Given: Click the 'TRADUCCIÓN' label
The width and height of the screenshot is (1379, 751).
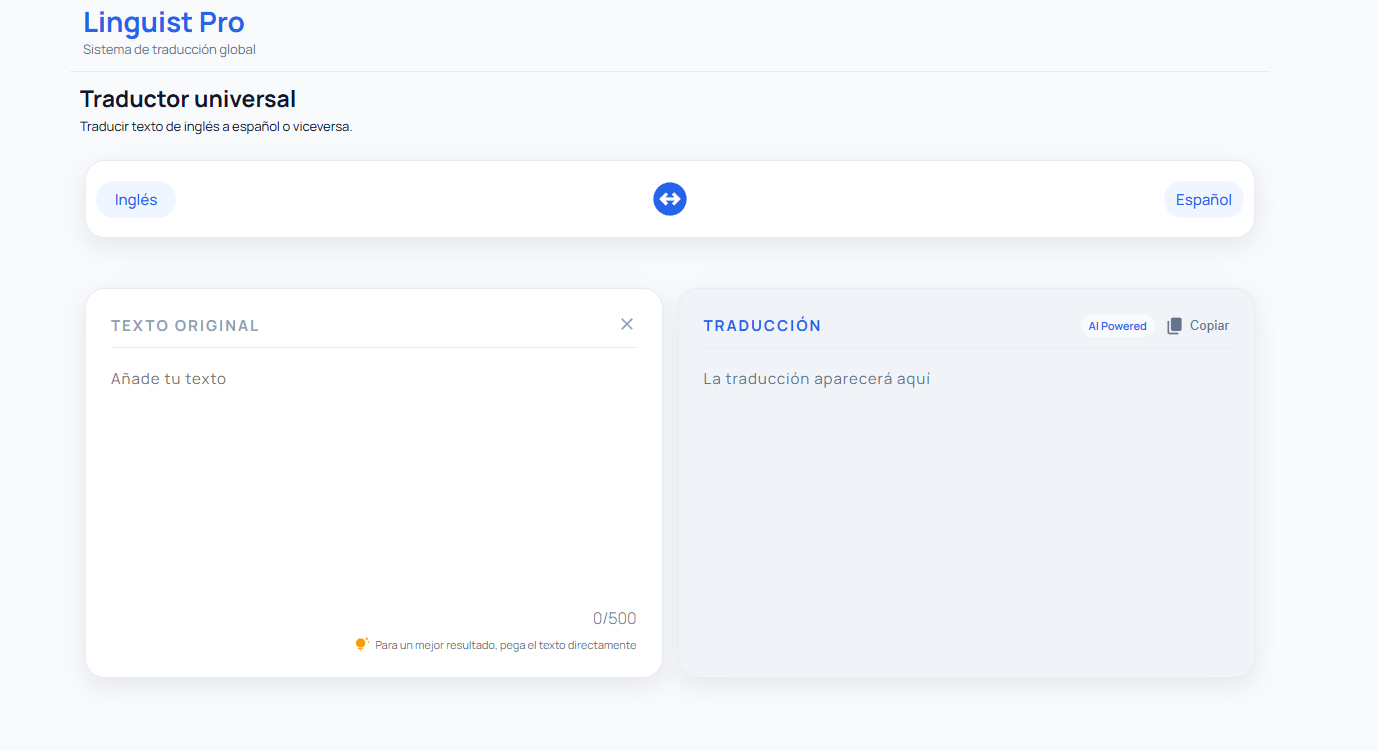Looking at the screenshot, I should [762, 326].
